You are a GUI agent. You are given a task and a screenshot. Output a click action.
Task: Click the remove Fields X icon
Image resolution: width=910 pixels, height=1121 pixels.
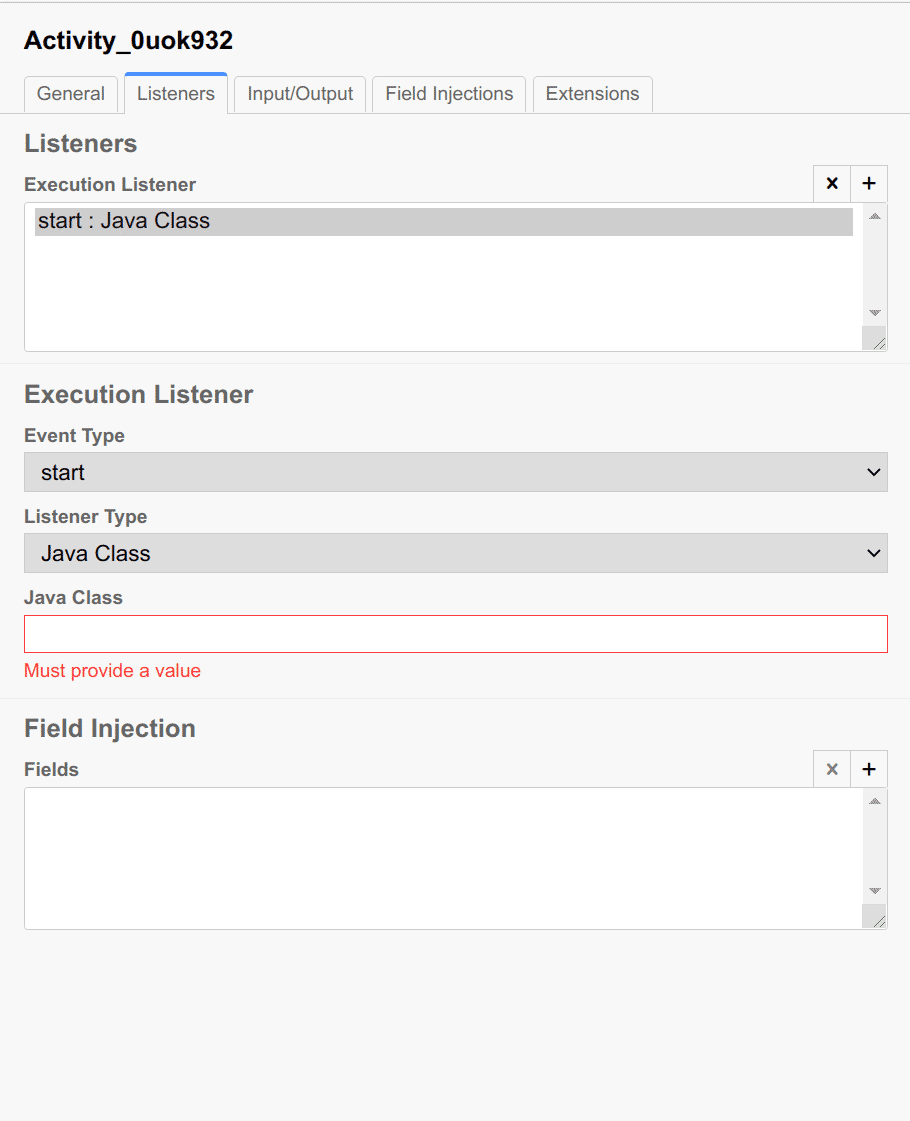pos(832,769)
